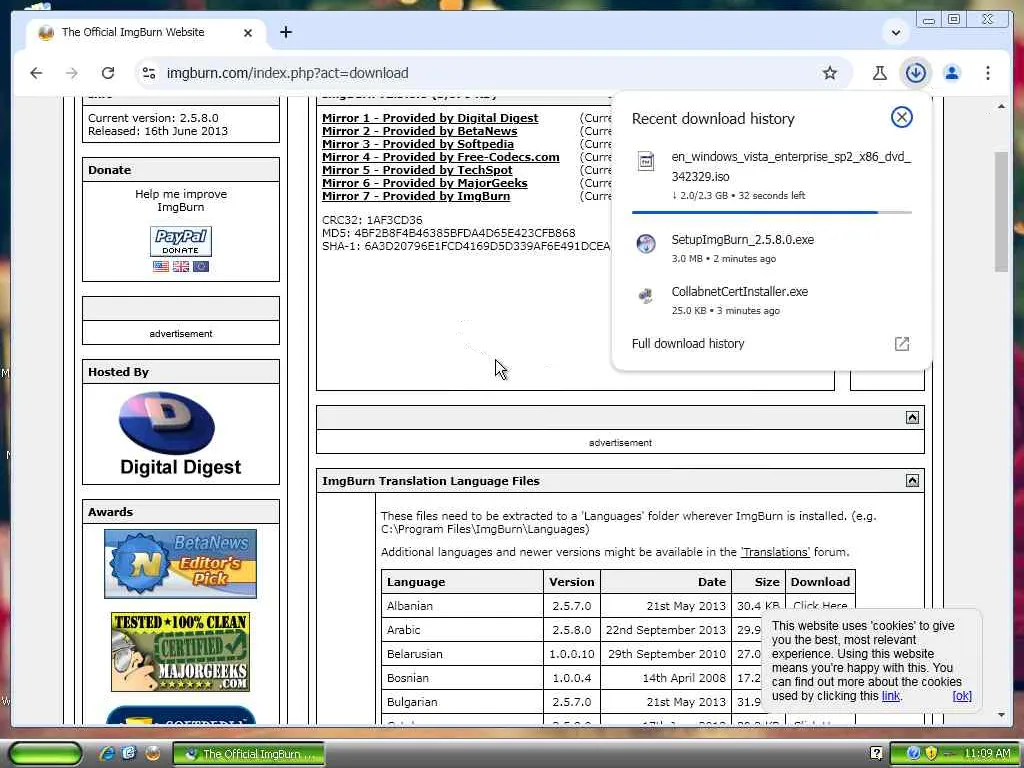Go back to the previous page
This screenshot has width=1024, height=768.
pos(36,73)
